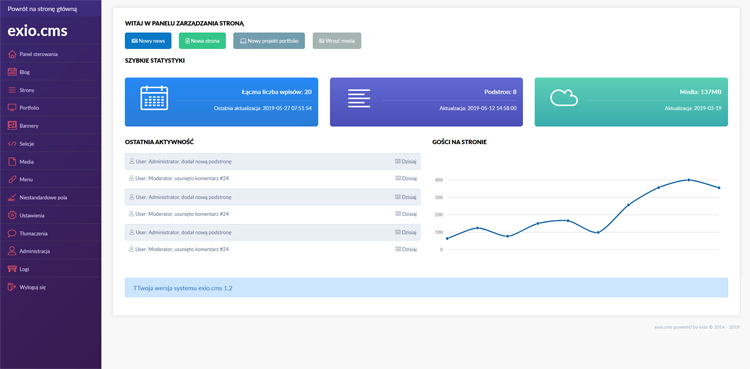750x369 pixels.
Task: Click the exio.cms logo
Action: point(37,31)
